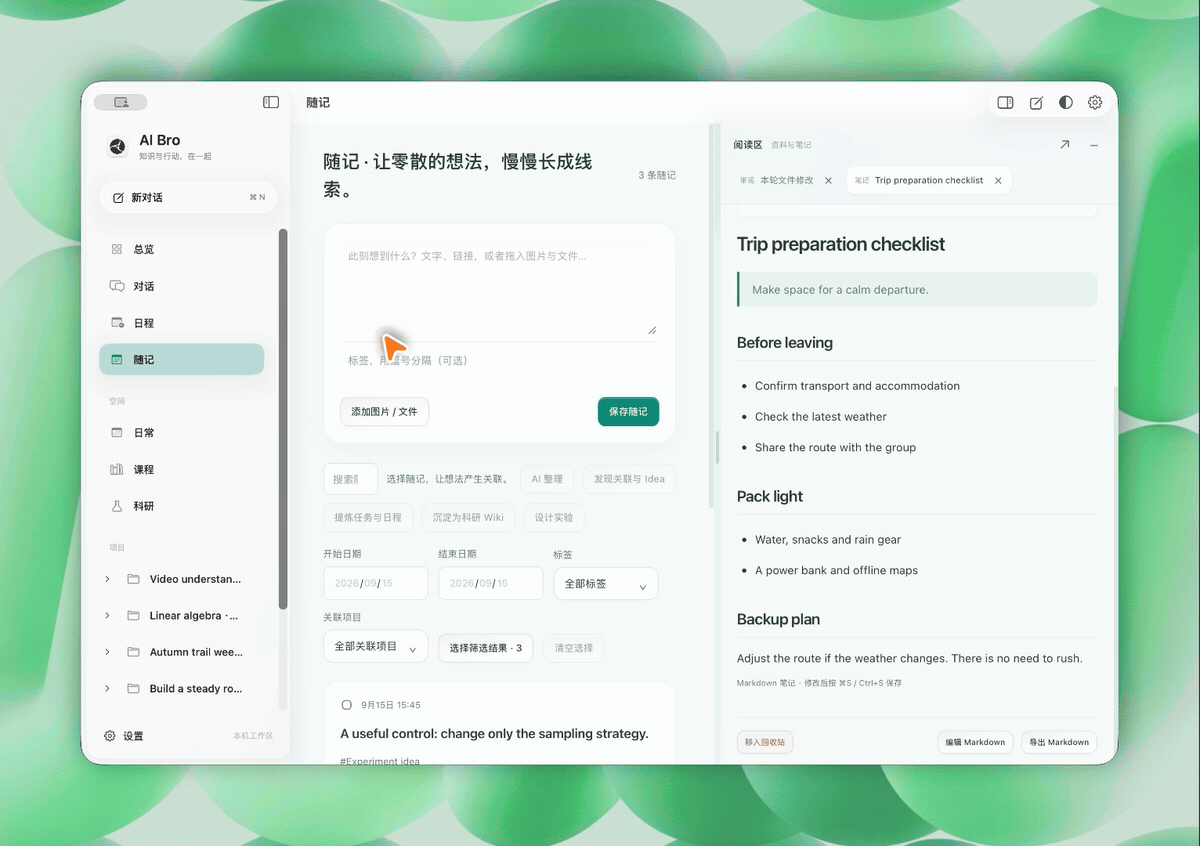Image resolution: width=1200 pixels, height=846 pixels.
Task: Toggle the left sidebar panel icon
Action: [271, 102]
